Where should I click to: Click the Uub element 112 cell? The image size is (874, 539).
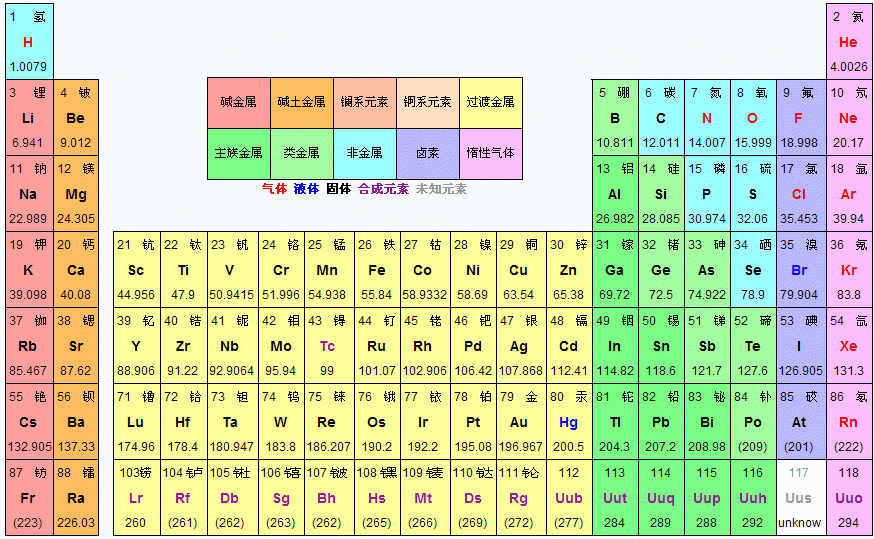point(569,498)
